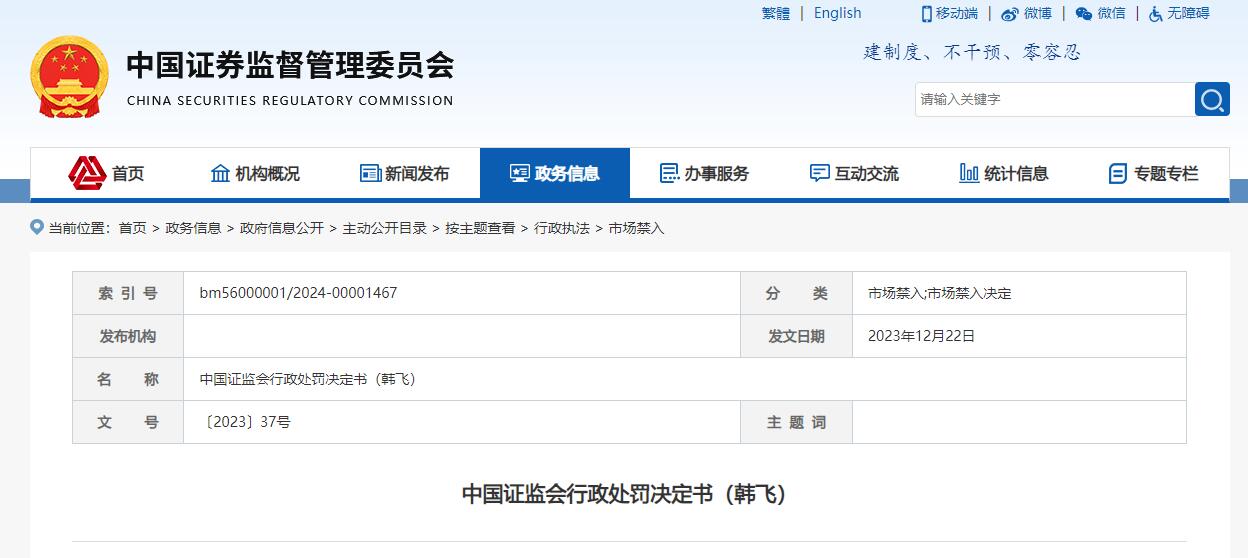Select the 政务信息 navigation tab
This screenshot has height=558, width=1248.
[x=555, y=173]
